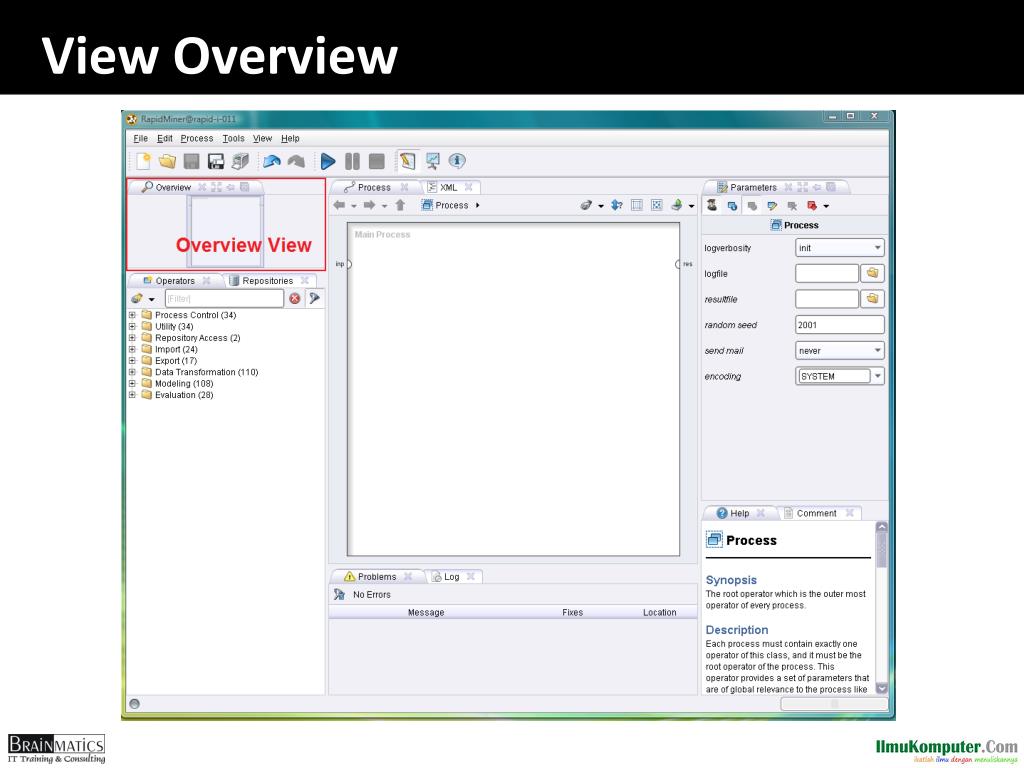Open the logverbosity dropdown
Viewport: 1024px width, 768px height.
pos(840,248)
